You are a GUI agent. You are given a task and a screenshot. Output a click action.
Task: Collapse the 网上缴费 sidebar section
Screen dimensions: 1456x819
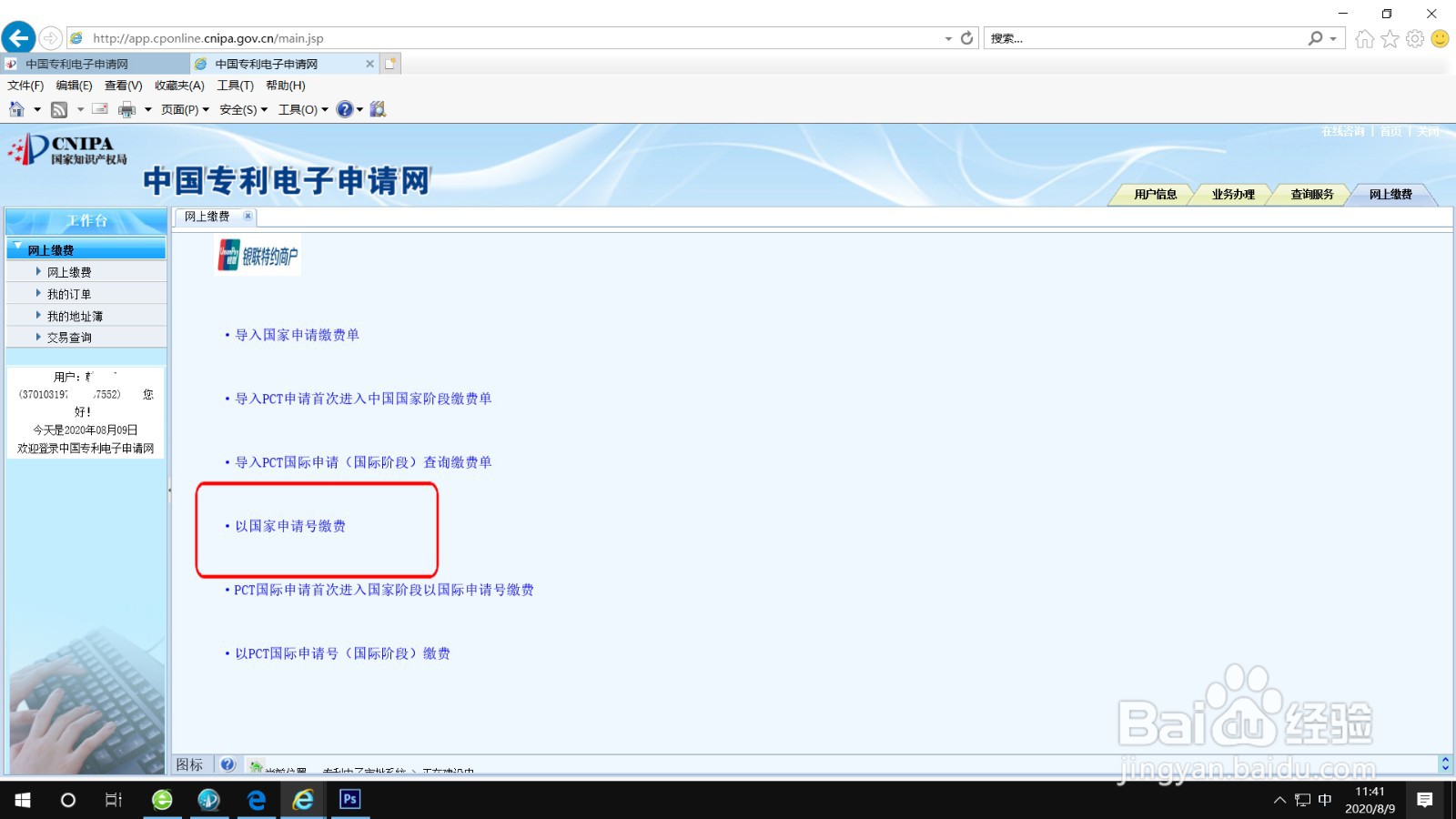pyautogui.click(x=17, y=246)
